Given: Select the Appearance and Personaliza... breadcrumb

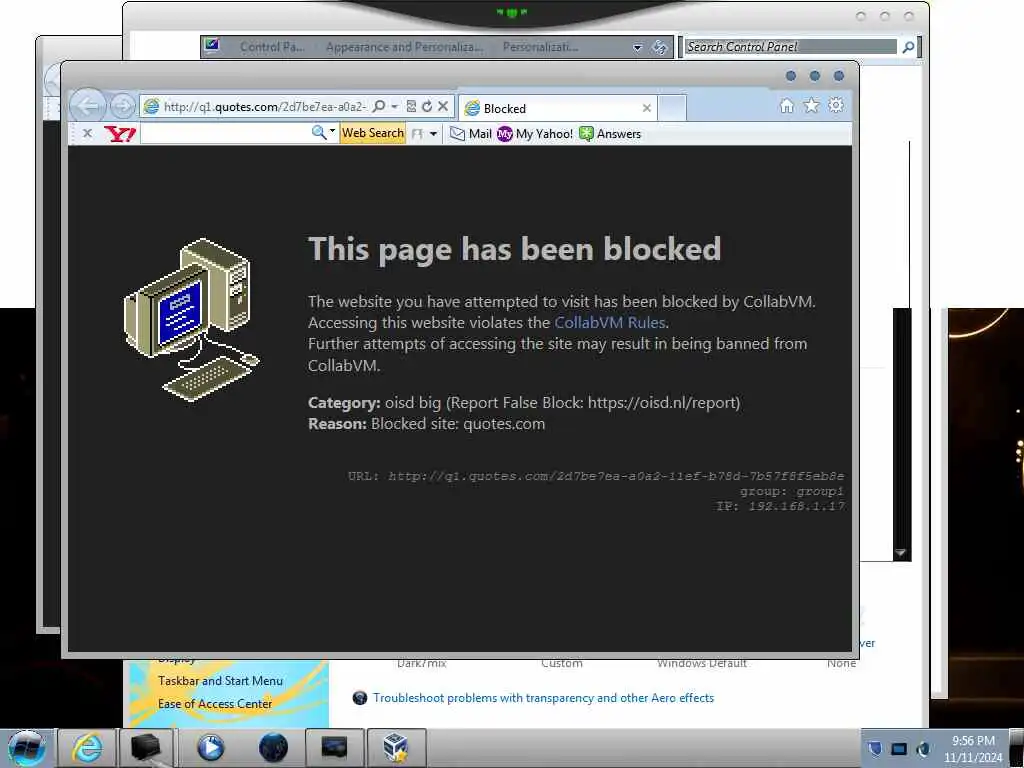Looking at the screenshot, I should 404,47.
